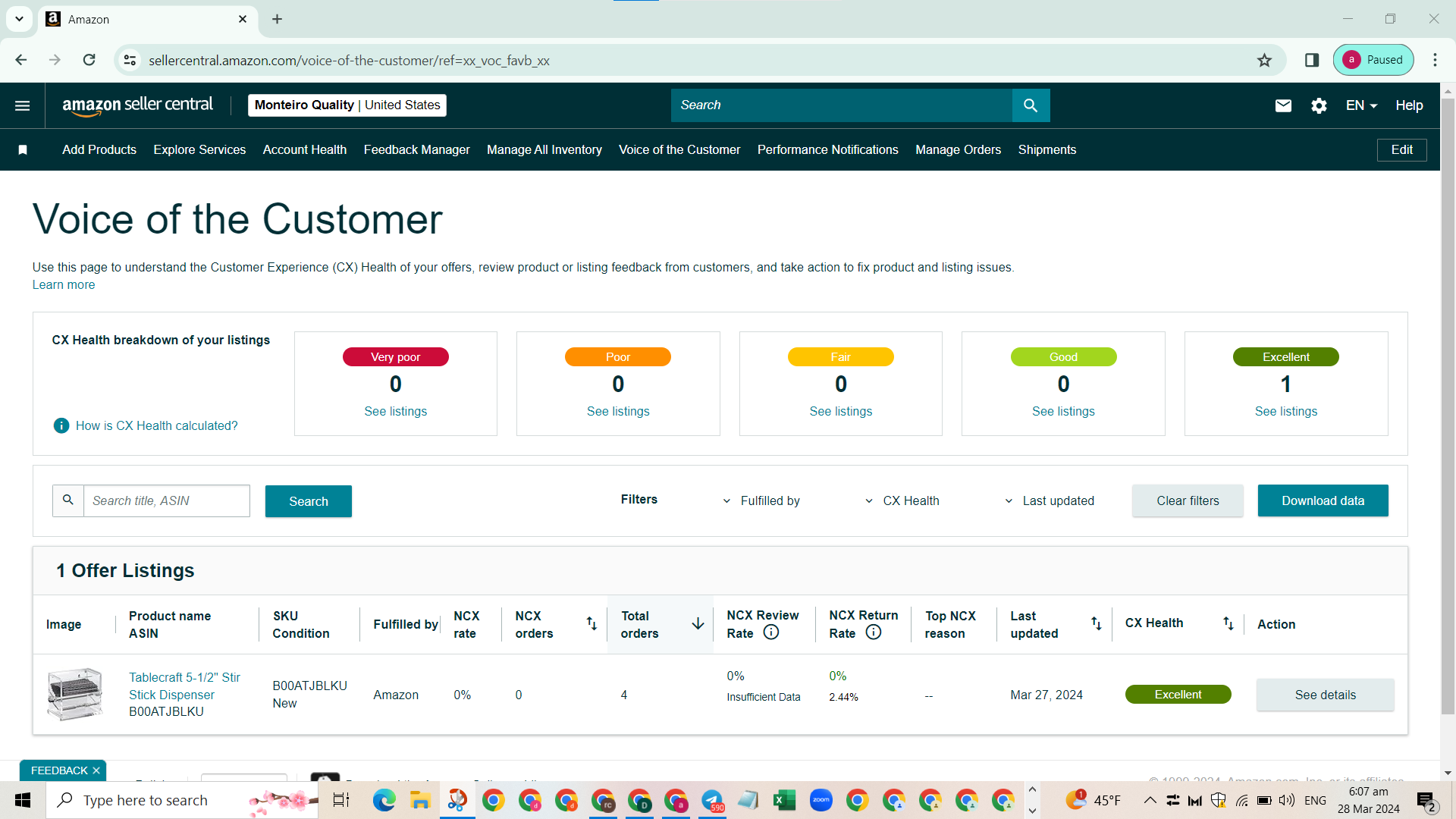The height and width of the screenshot is (819, 1456).
Task: Open the browser tab search chevron
Action: tap(19, 19)
